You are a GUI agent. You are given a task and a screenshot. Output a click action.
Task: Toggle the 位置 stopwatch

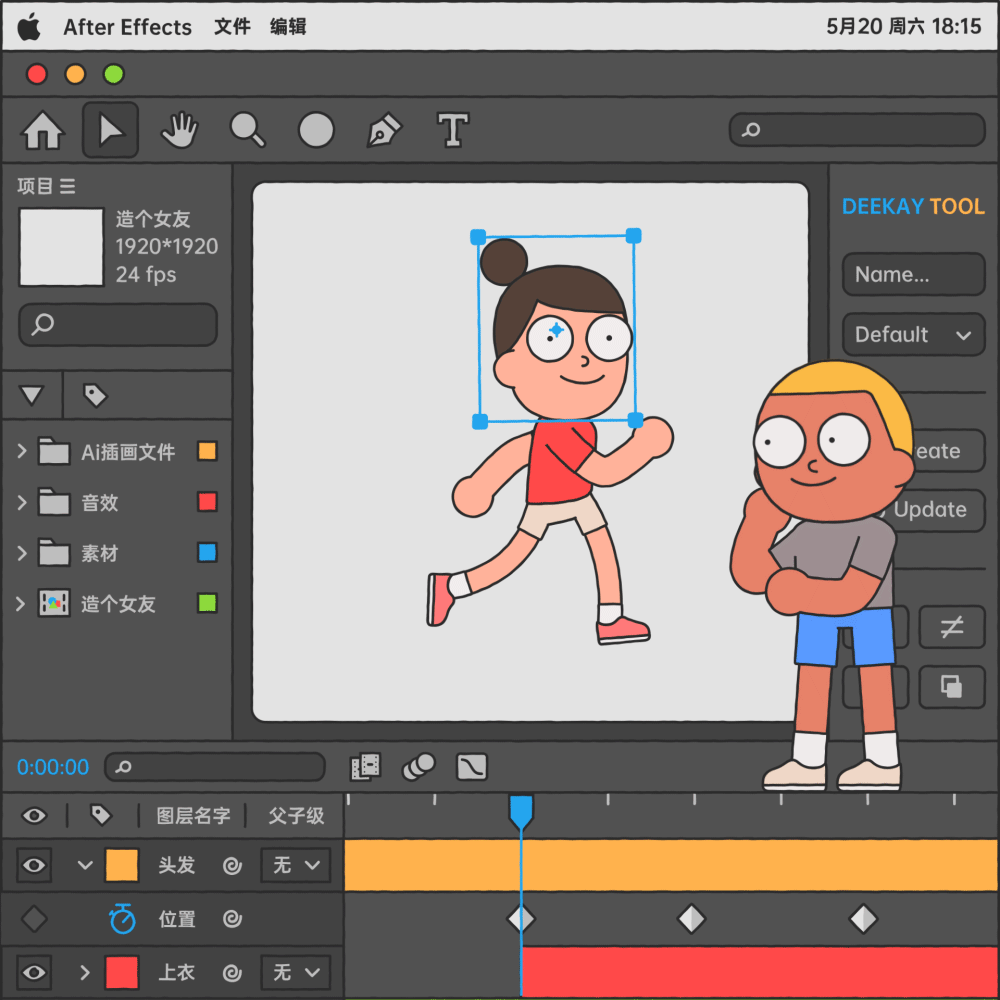point(122,918)
